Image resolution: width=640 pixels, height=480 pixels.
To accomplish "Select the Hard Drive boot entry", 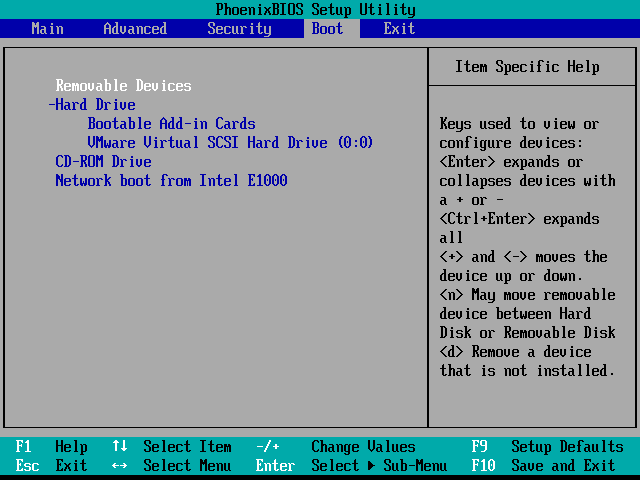I will [96, 105].
